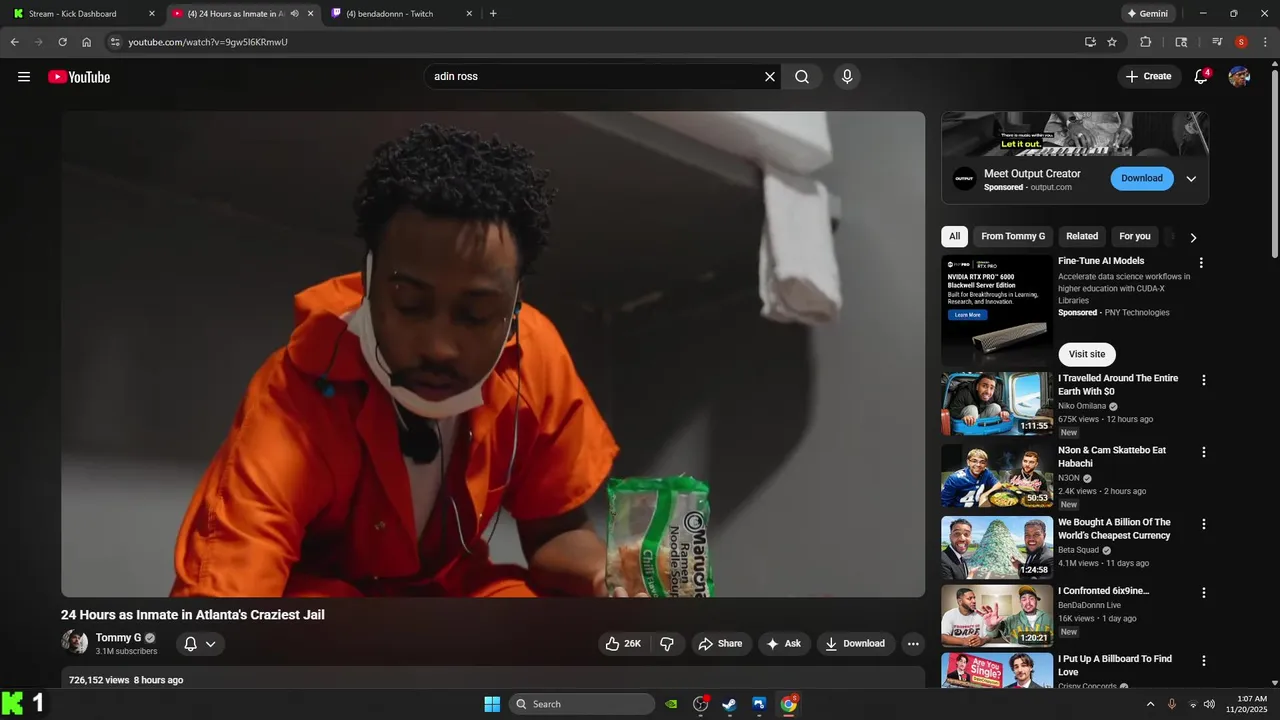Go back in browser history
The height and width of the screenshot is (720, 1280).
pyautogui.click(x=15, y=42)
